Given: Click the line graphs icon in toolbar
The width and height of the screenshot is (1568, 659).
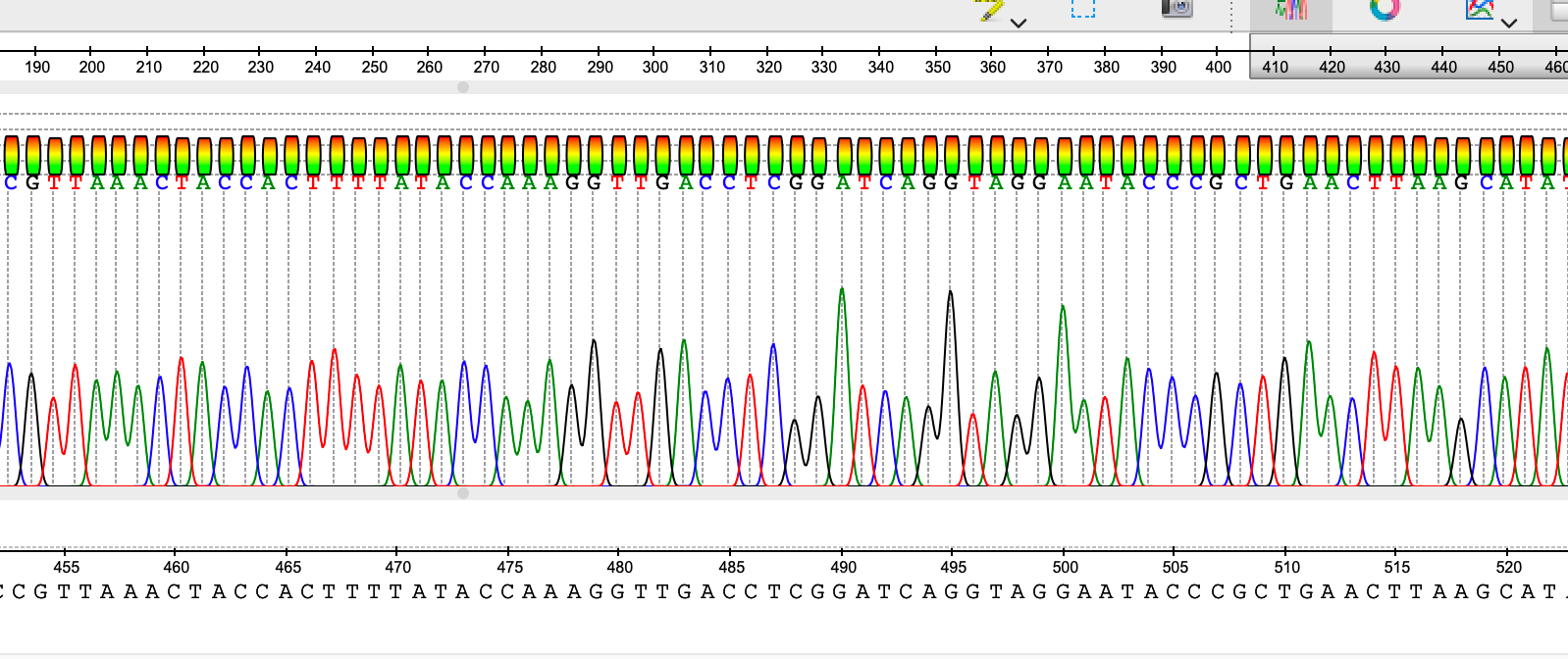Looking at the screenshot, I should (x=1479, y=9).
